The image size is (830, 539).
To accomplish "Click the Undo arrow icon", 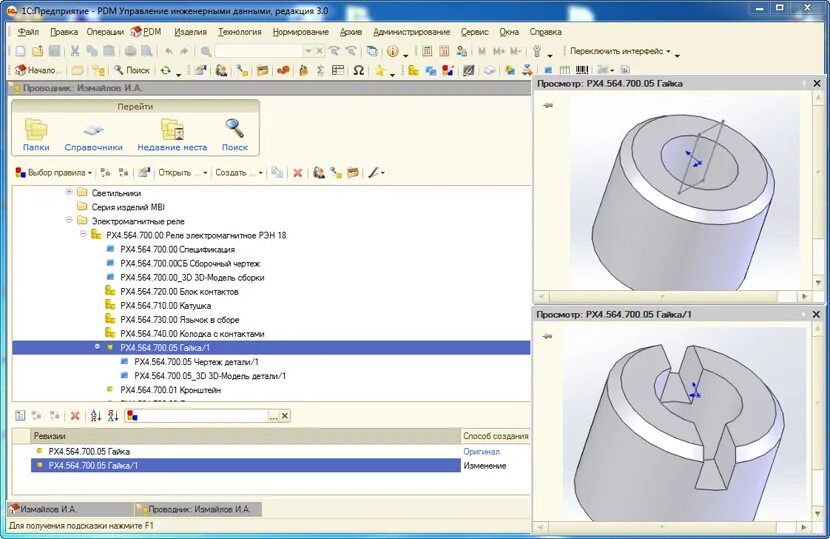I will pos(168,51).
